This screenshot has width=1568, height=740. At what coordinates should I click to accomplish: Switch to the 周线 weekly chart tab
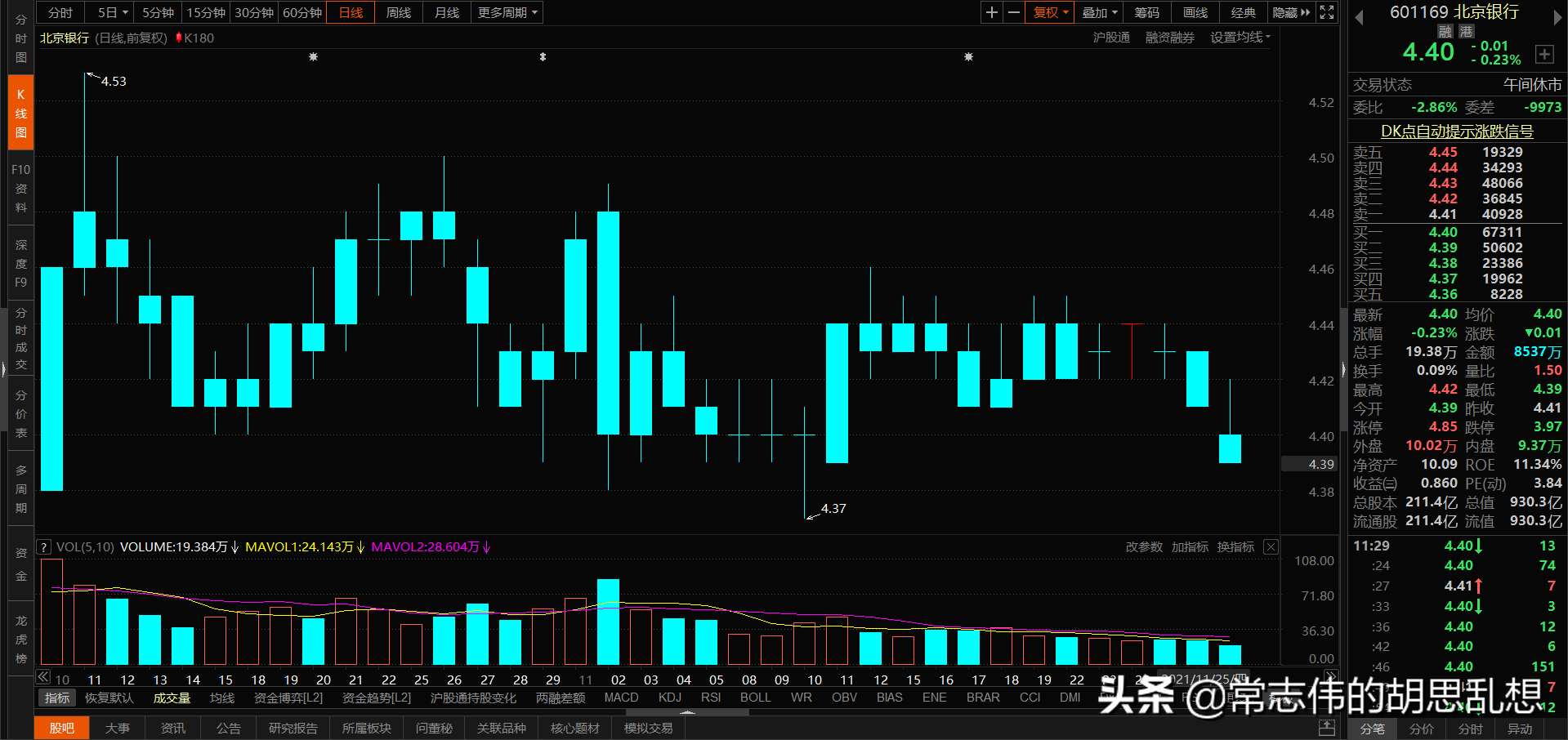tap(398, 12)
